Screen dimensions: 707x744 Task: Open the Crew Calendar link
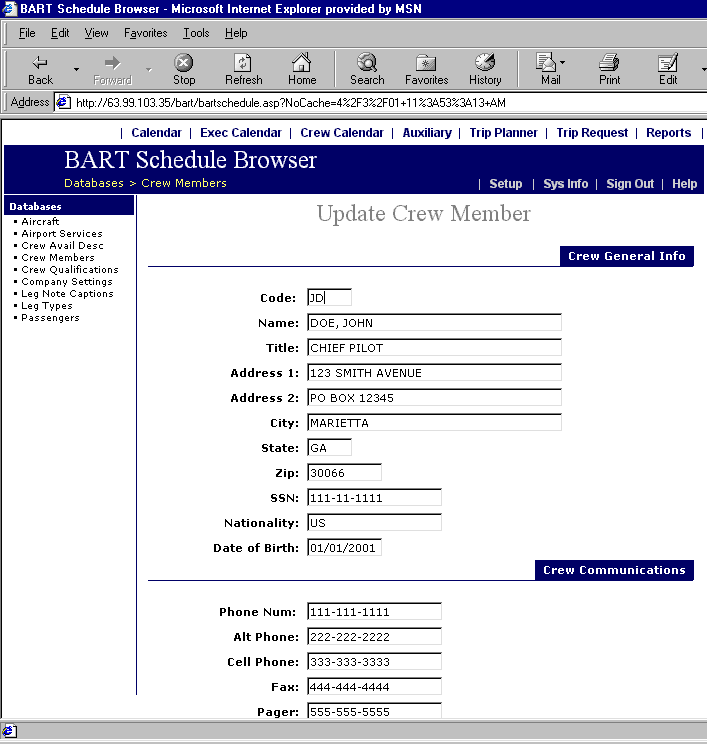coord(342,133)
